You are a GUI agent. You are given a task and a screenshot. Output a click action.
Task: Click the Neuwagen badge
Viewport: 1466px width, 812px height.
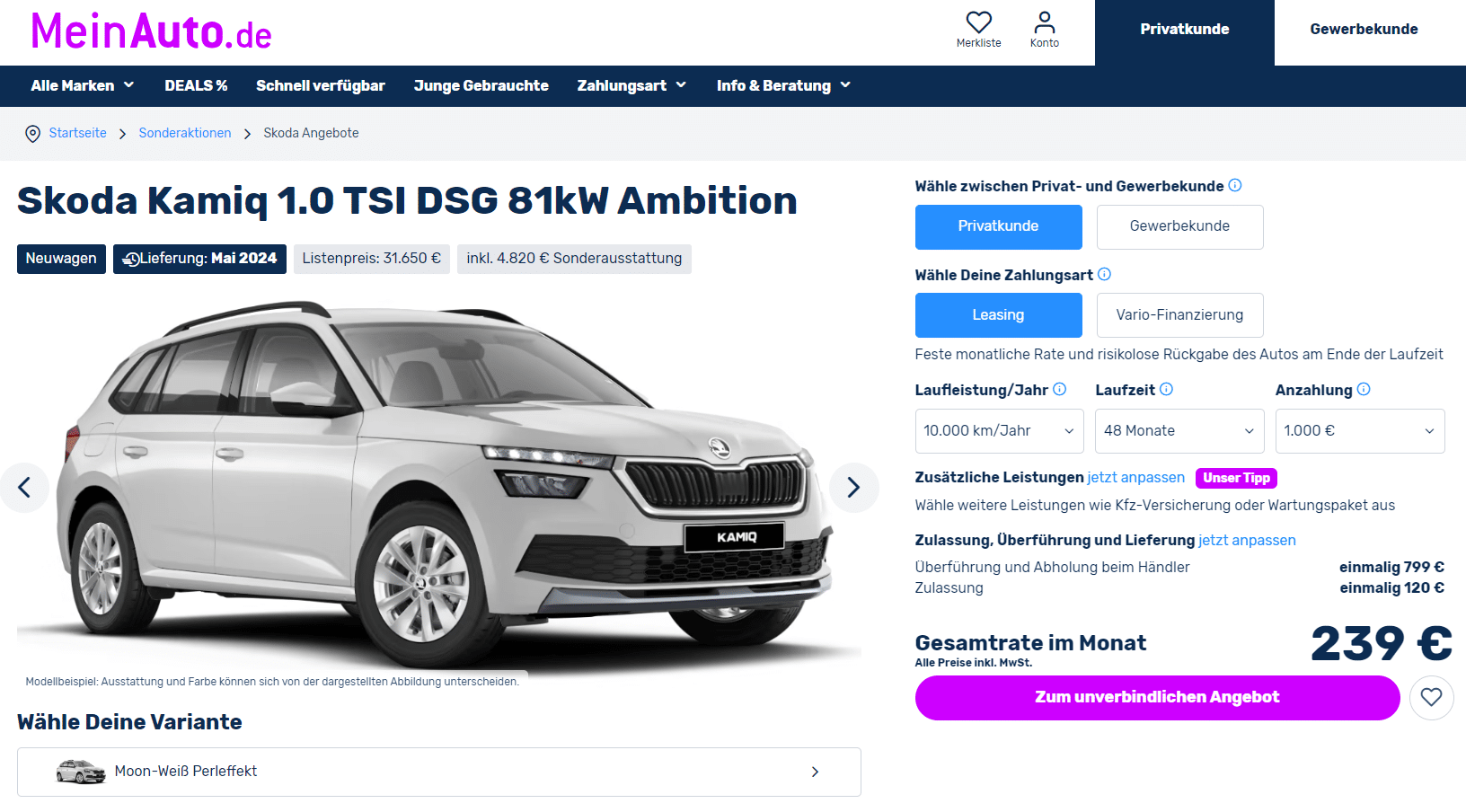click(61, 259)
